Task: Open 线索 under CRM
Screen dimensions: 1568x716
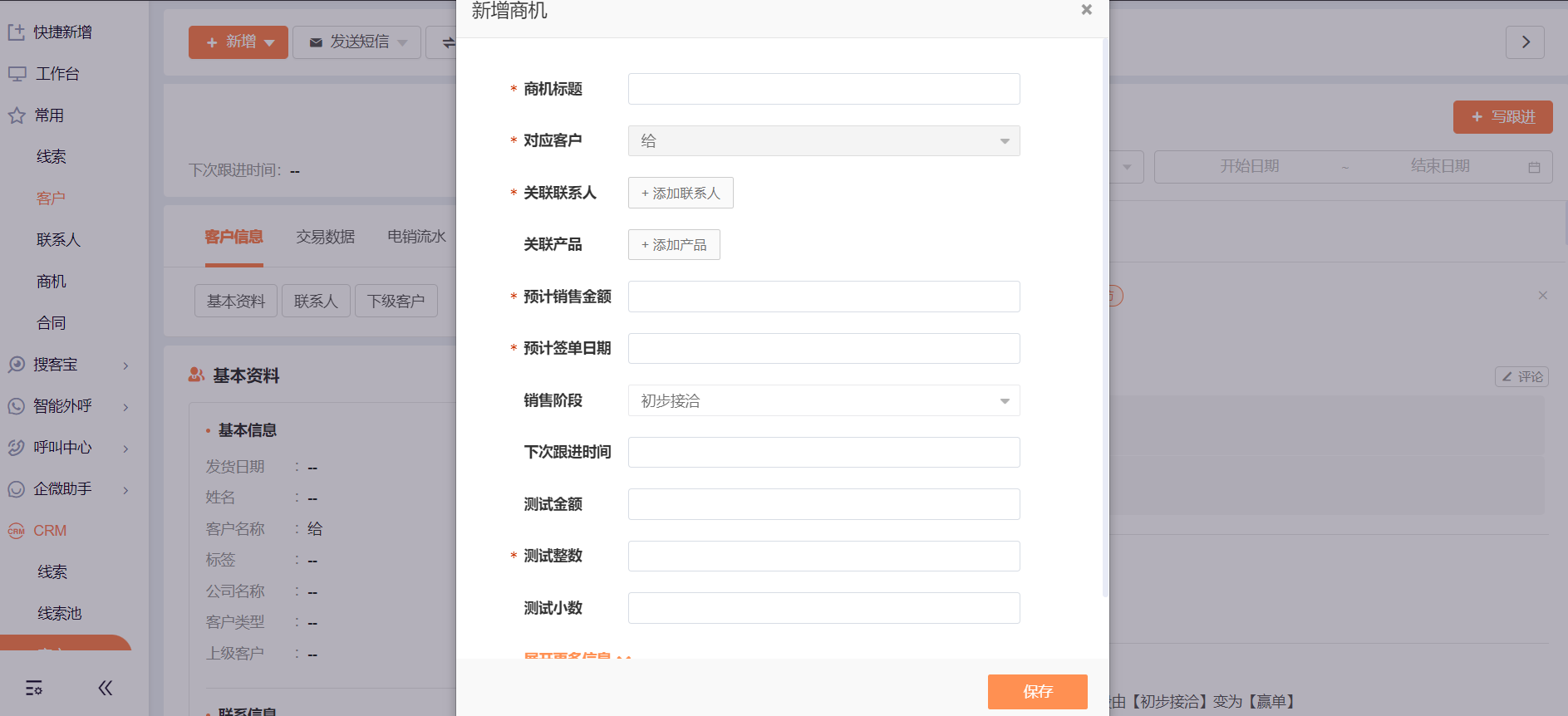Action: (52, 572)
